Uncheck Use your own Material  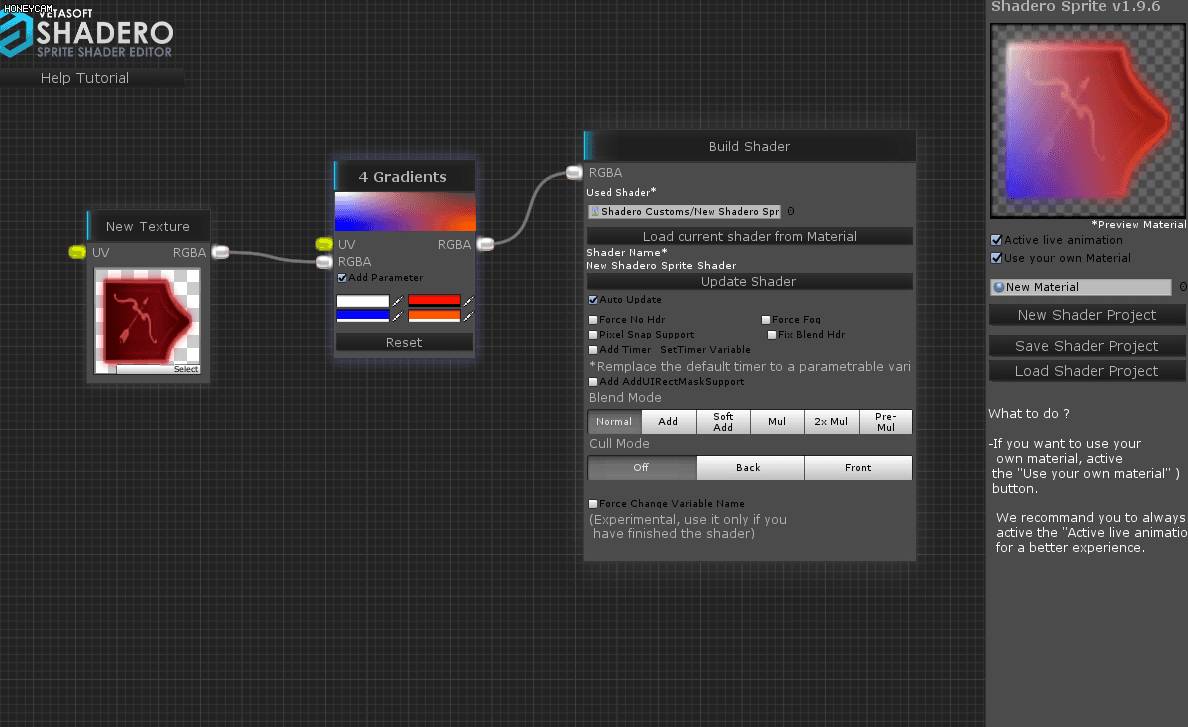(996, 258)
